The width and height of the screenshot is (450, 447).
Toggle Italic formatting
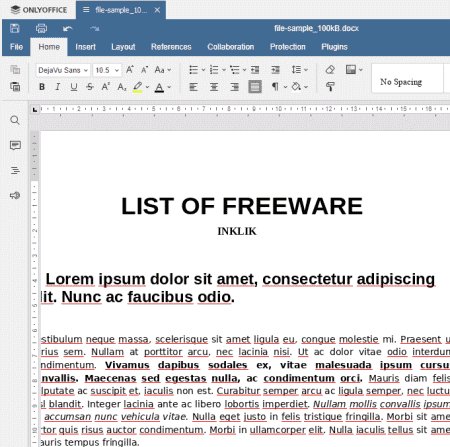tap(58, 87)
